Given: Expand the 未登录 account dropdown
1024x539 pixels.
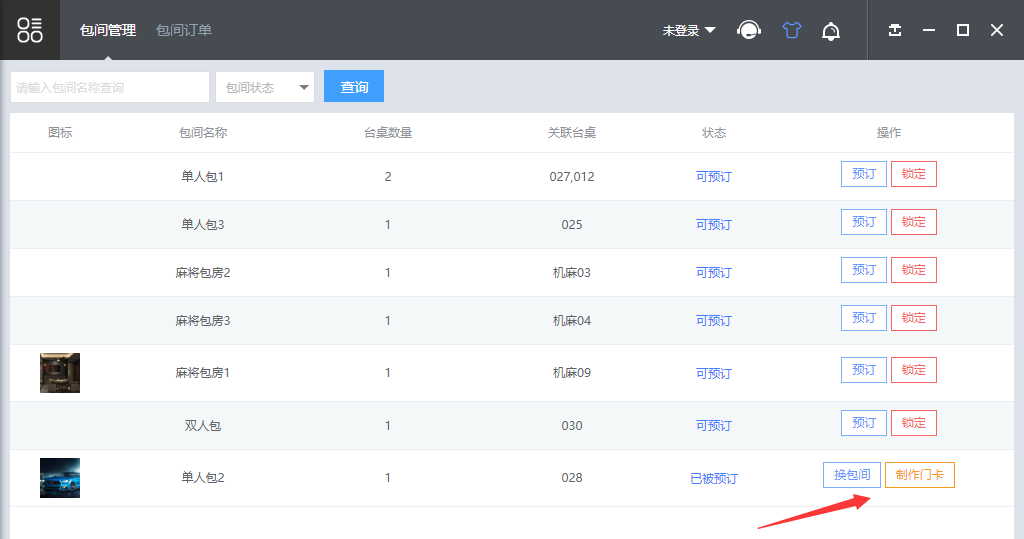Looking at the screenshot, I should pyautogui.click(x=689, y=31).
